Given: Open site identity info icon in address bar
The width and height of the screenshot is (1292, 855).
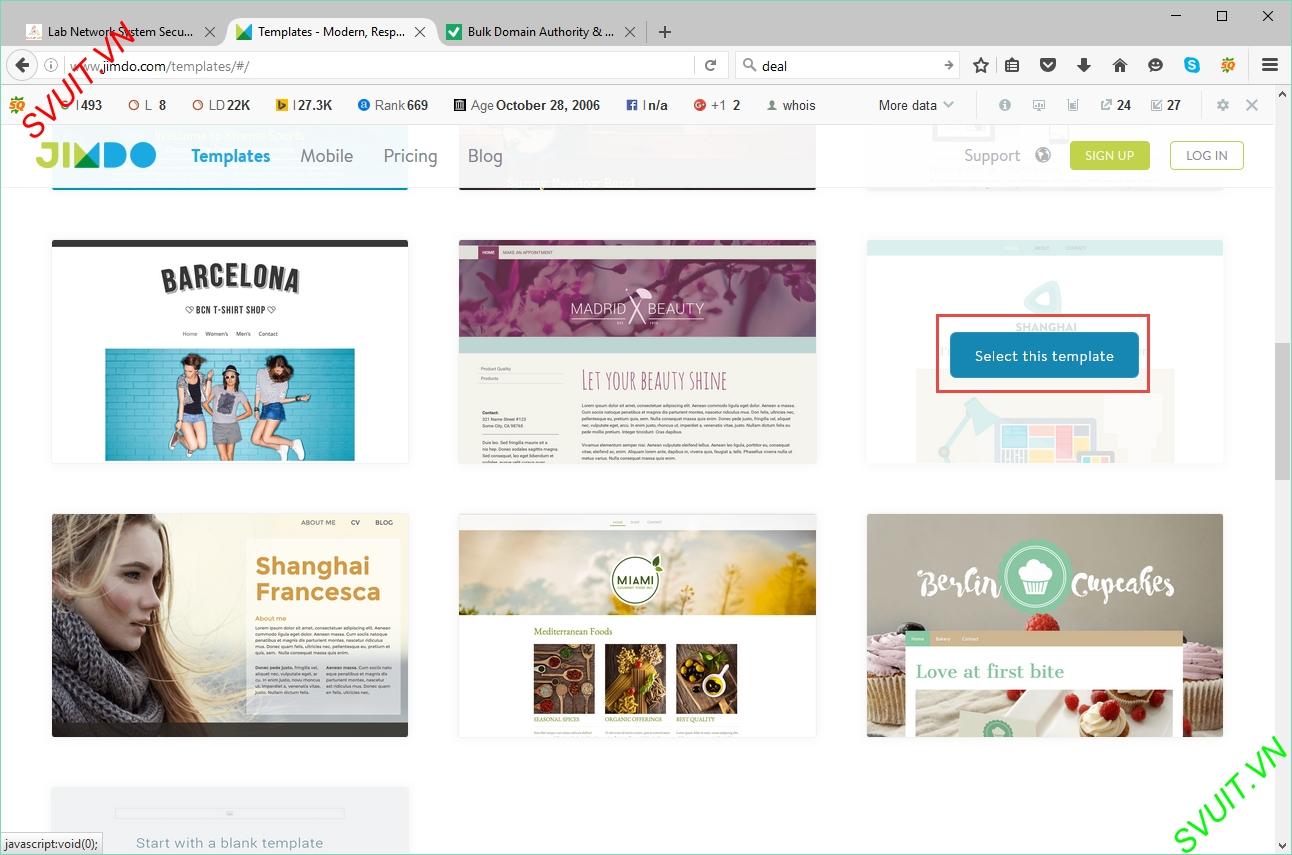Looking at the screenshot, I should click(50, 66).
